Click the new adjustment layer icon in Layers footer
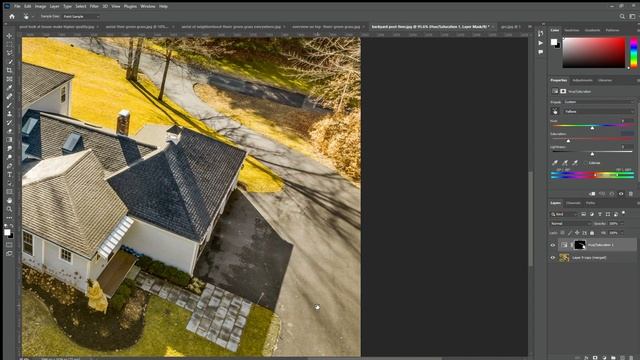The image size is (640, 360). (x=604, y=358)
